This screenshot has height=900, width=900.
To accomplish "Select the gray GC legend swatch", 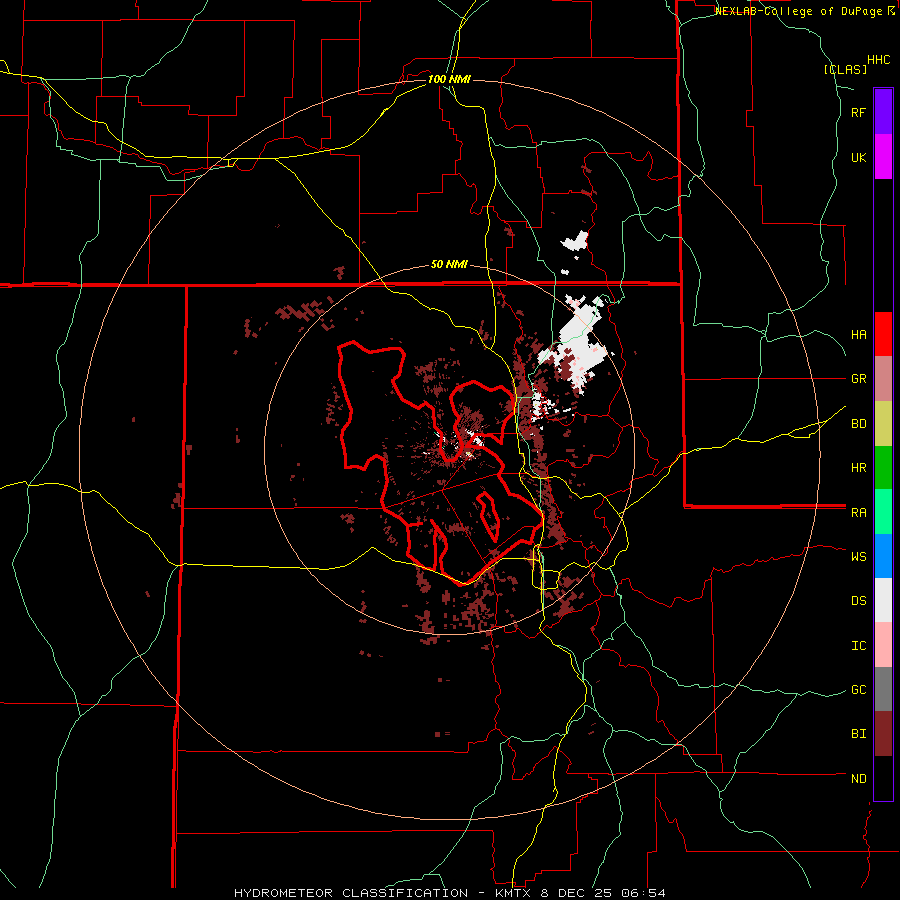I will [x=883, y=689].
